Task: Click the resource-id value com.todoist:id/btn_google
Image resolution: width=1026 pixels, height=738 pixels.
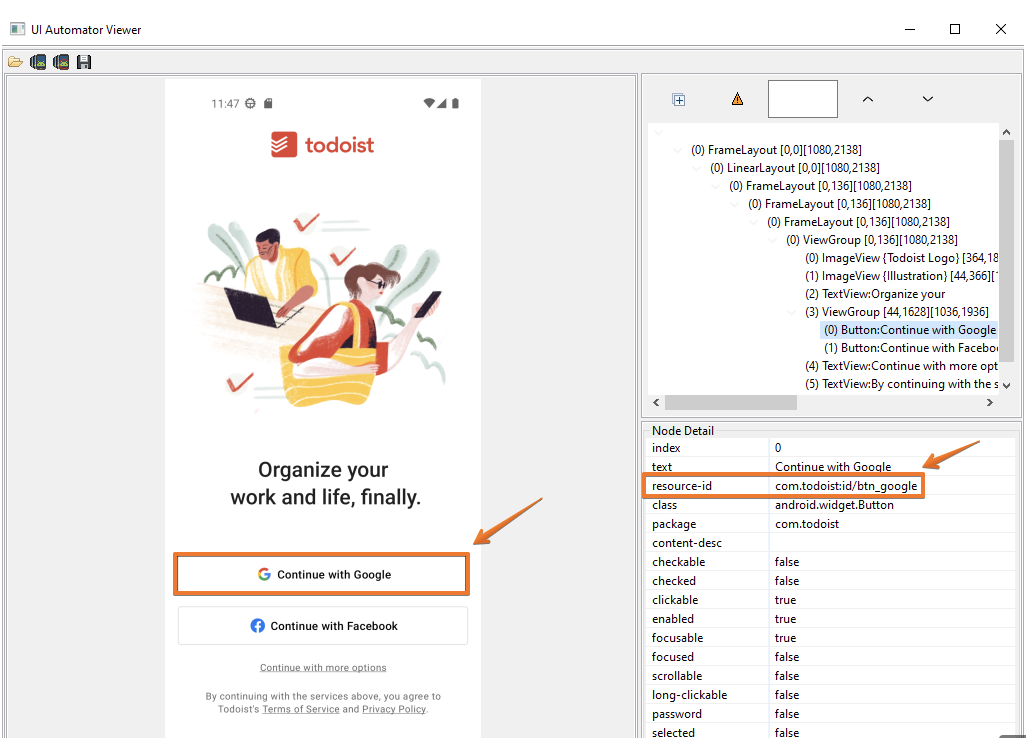Action: [846, 486]
